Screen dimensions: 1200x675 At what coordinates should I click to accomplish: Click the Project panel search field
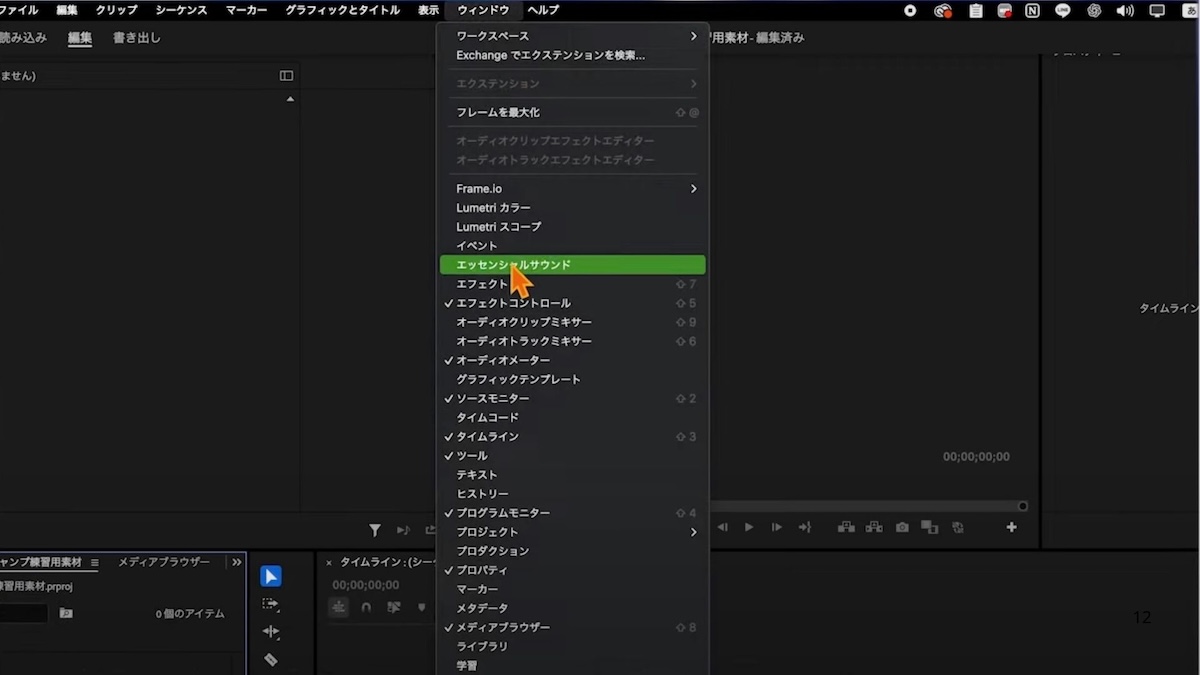[22, 613]
